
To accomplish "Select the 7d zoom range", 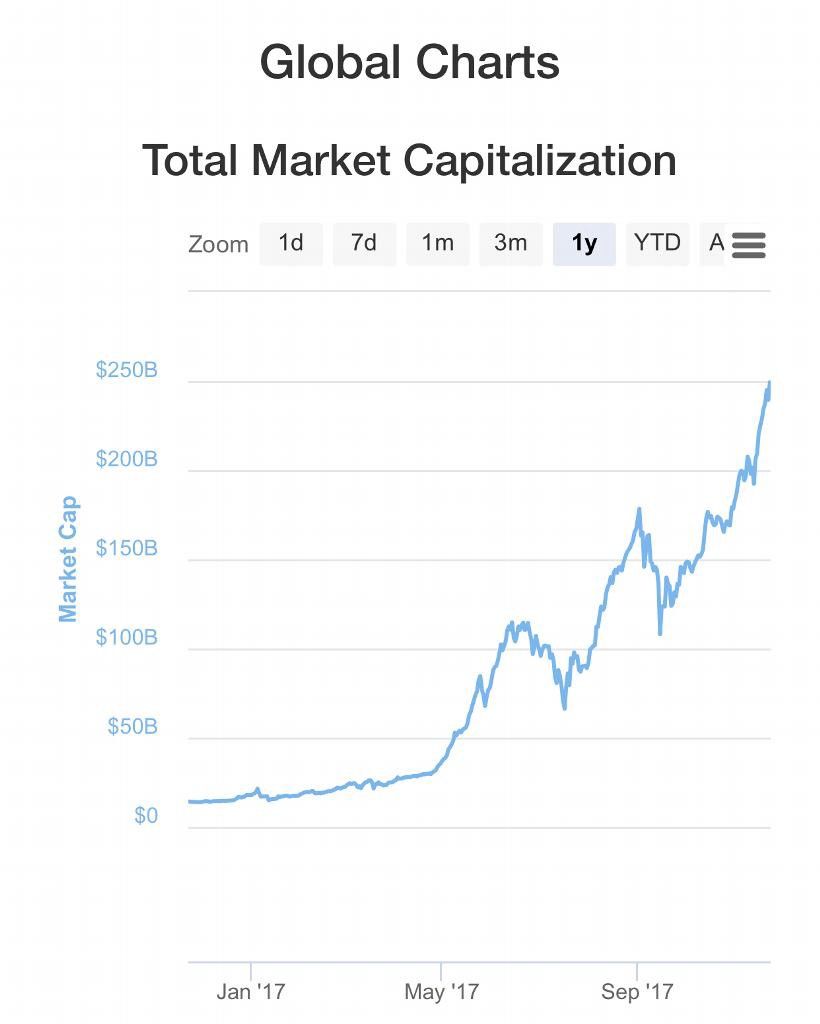I will tap(364, 243).
